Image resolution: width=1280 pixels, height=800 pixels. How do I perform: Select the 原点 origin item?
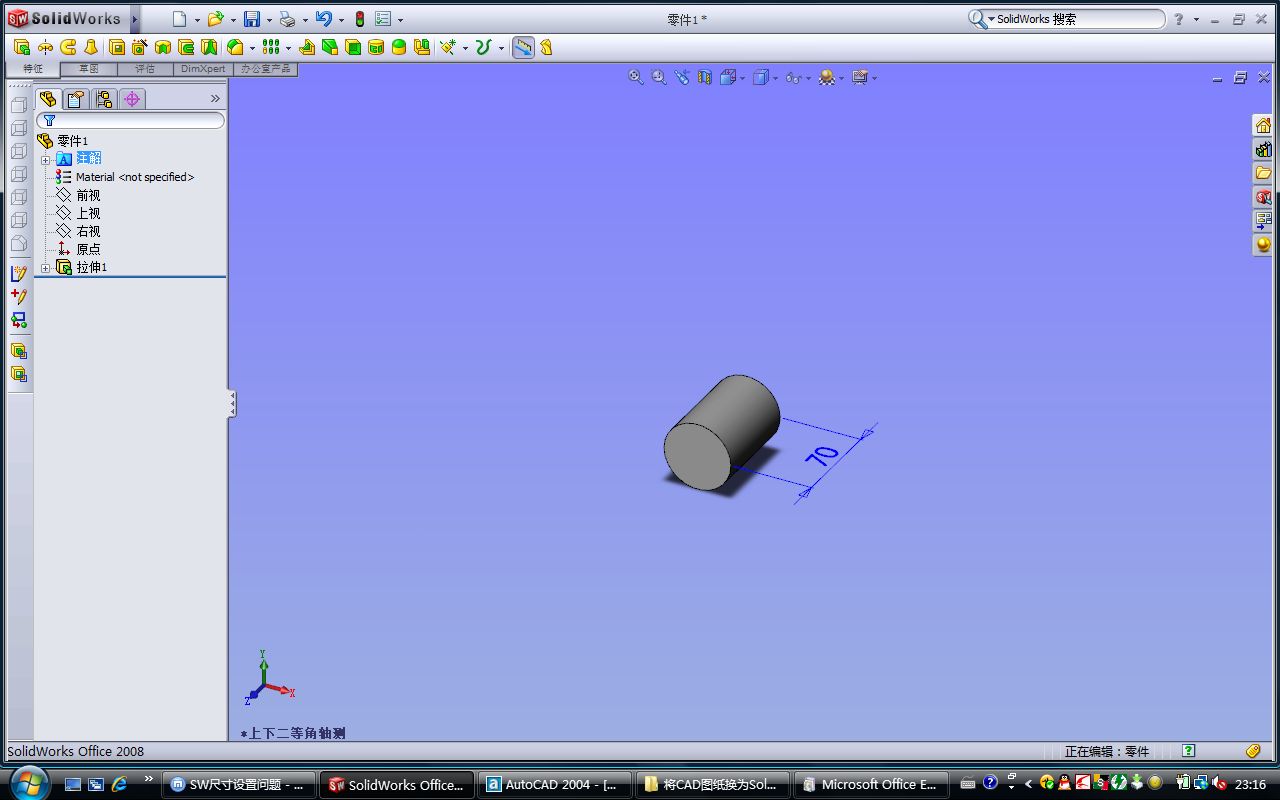tap(89, 249)
